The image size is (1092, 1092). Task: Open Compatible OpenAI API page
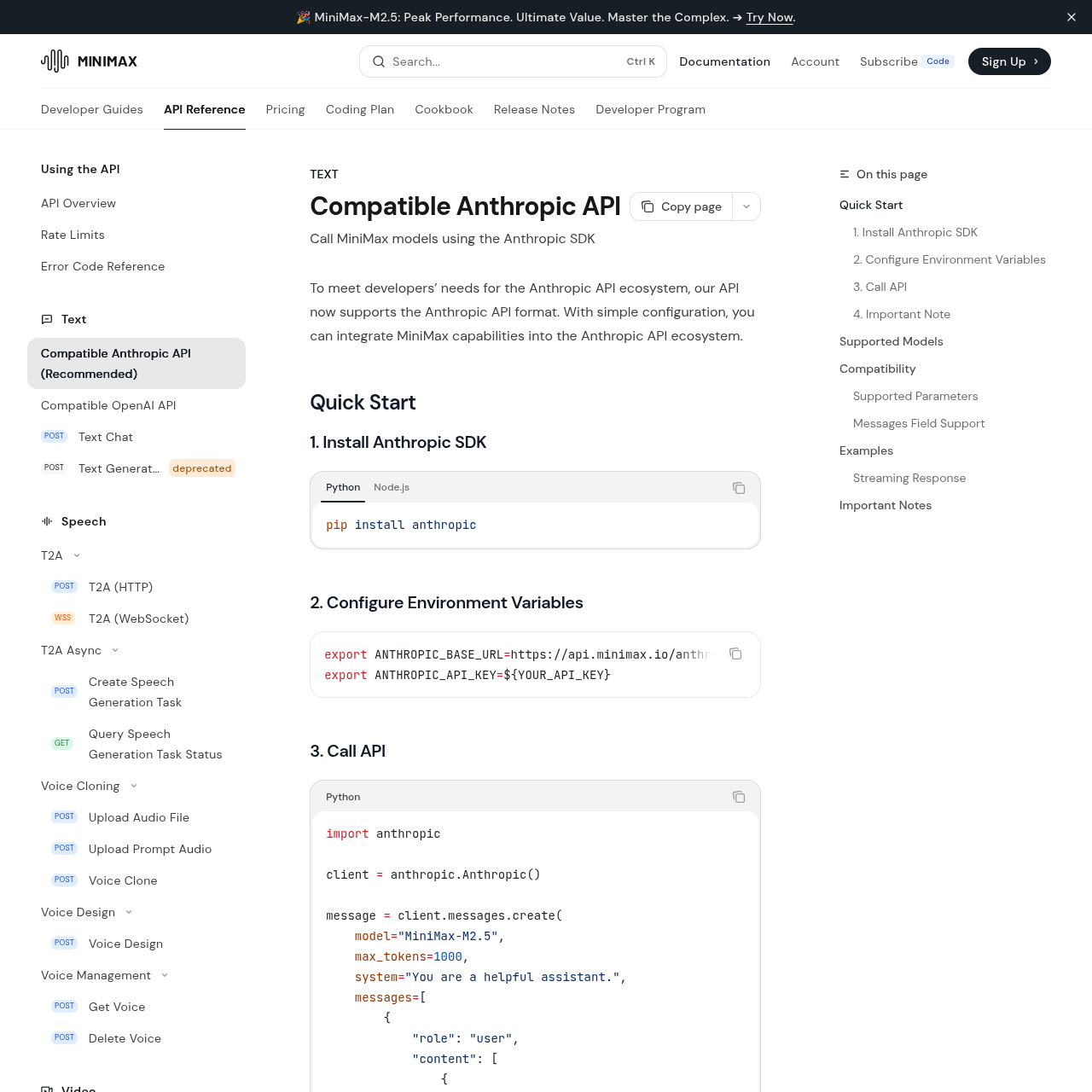coord(107,405)
